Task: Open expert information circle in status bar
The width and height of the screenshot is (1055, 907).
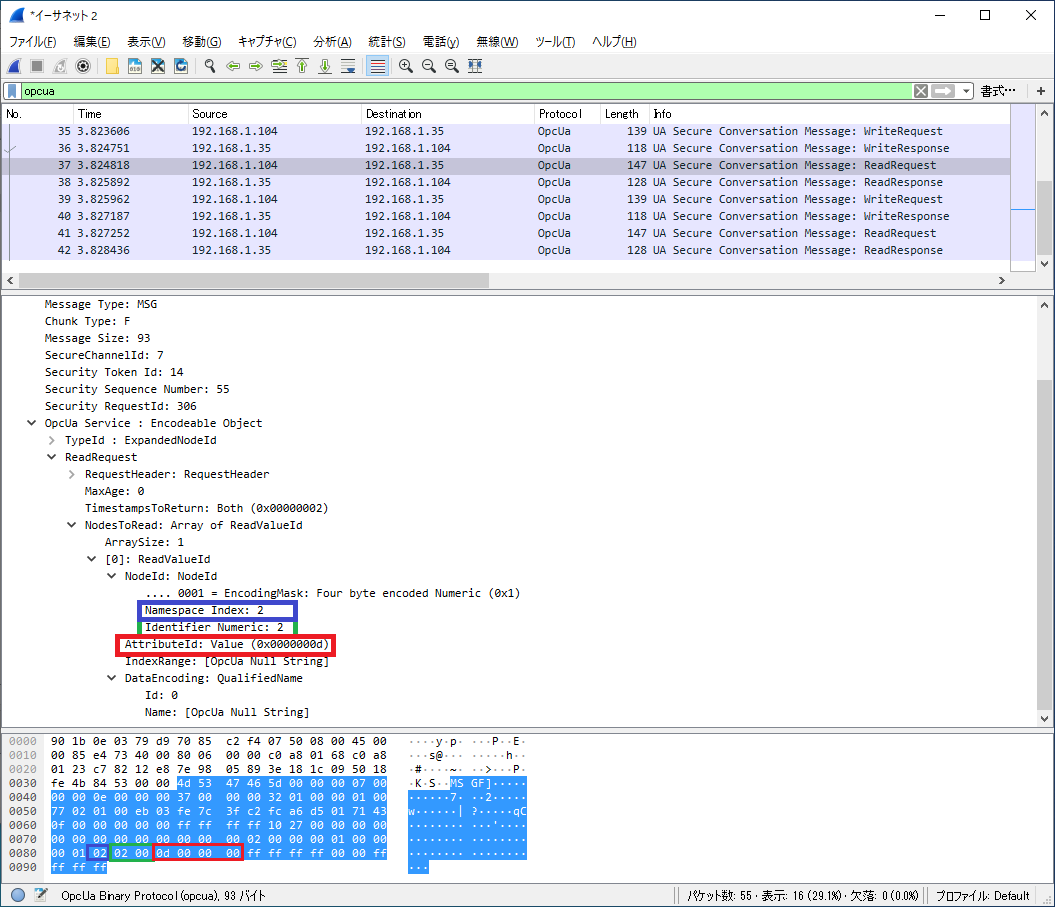Action: pyautogui.click(x=18, y=895)
